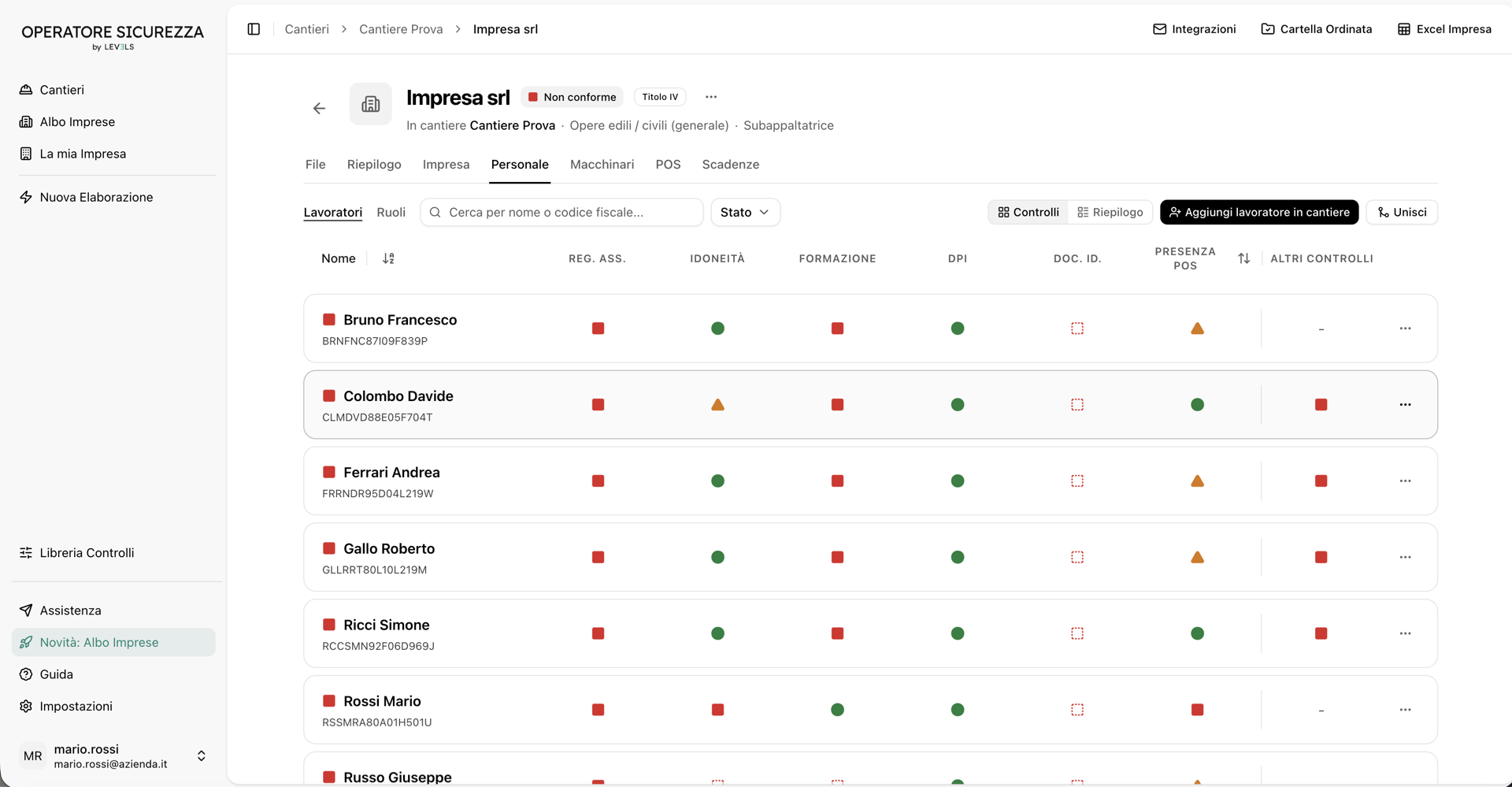Open Impostazioni in the sidebar

[113, 706]
